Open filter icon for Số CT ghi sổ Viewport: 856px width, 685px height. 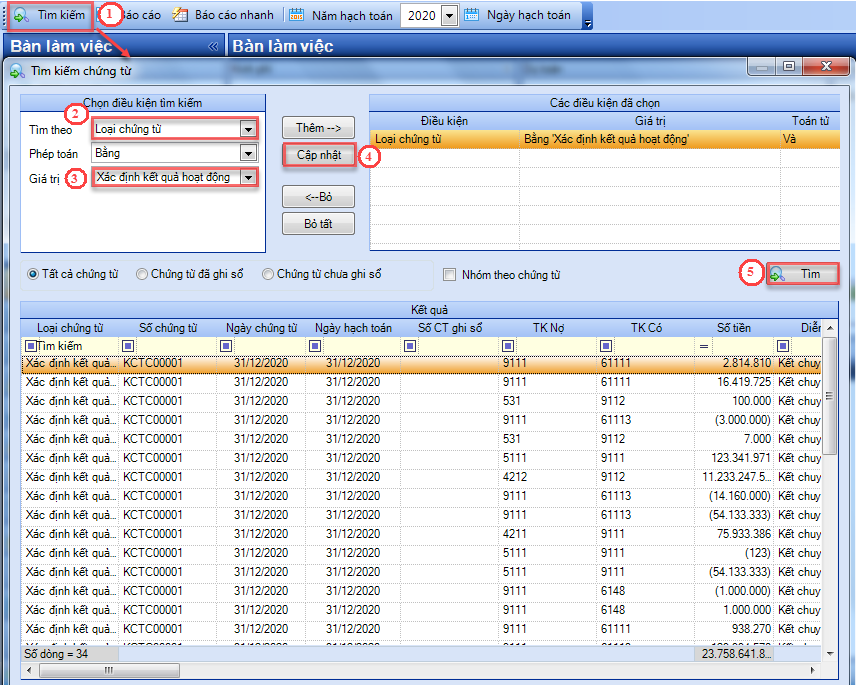(x=410, y=346)
